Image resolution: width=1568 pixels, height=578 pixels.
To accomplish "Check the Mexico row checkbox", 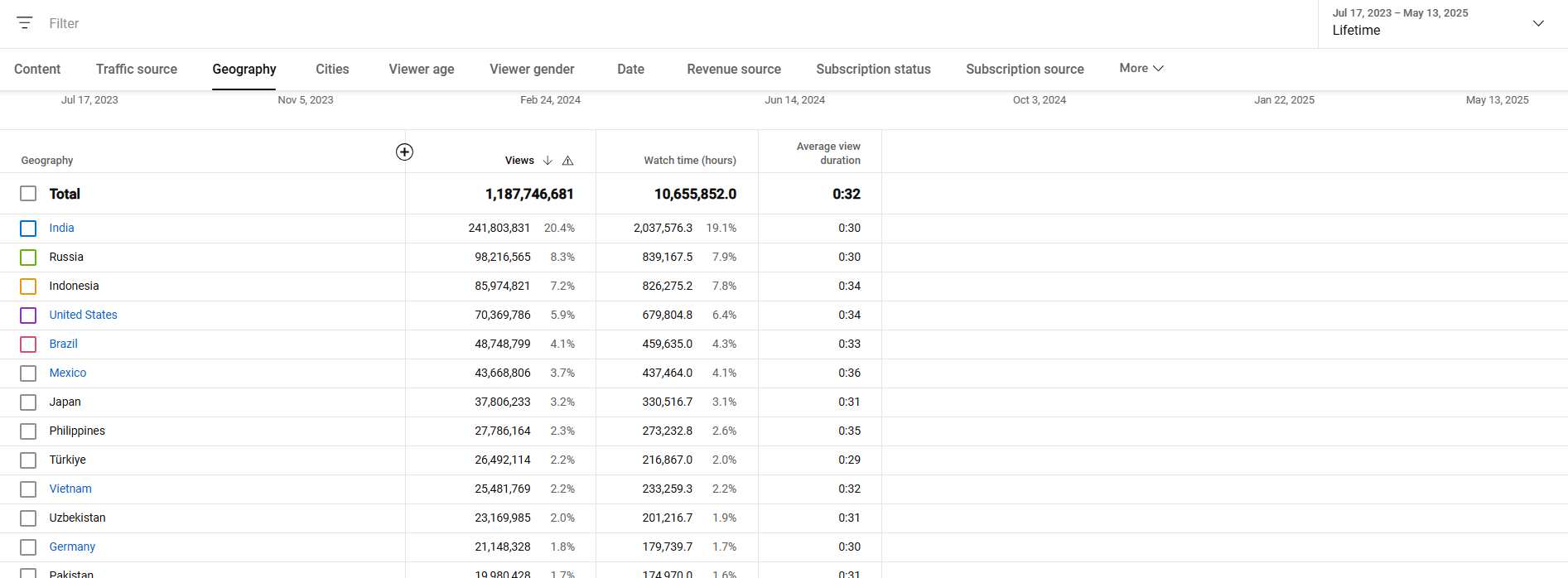I will coord(28,373).
